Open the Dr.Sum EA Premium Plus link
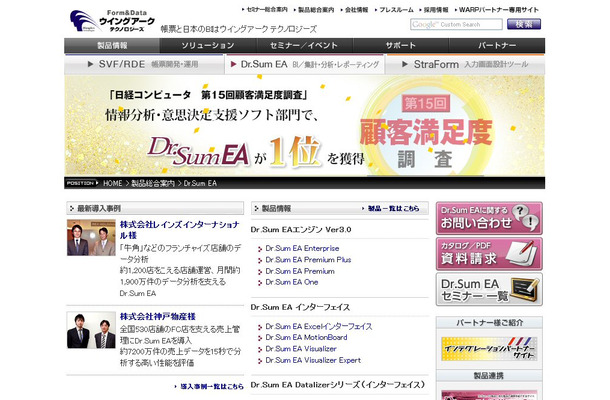This screenshot has height=400, width=610. [308, 260]
